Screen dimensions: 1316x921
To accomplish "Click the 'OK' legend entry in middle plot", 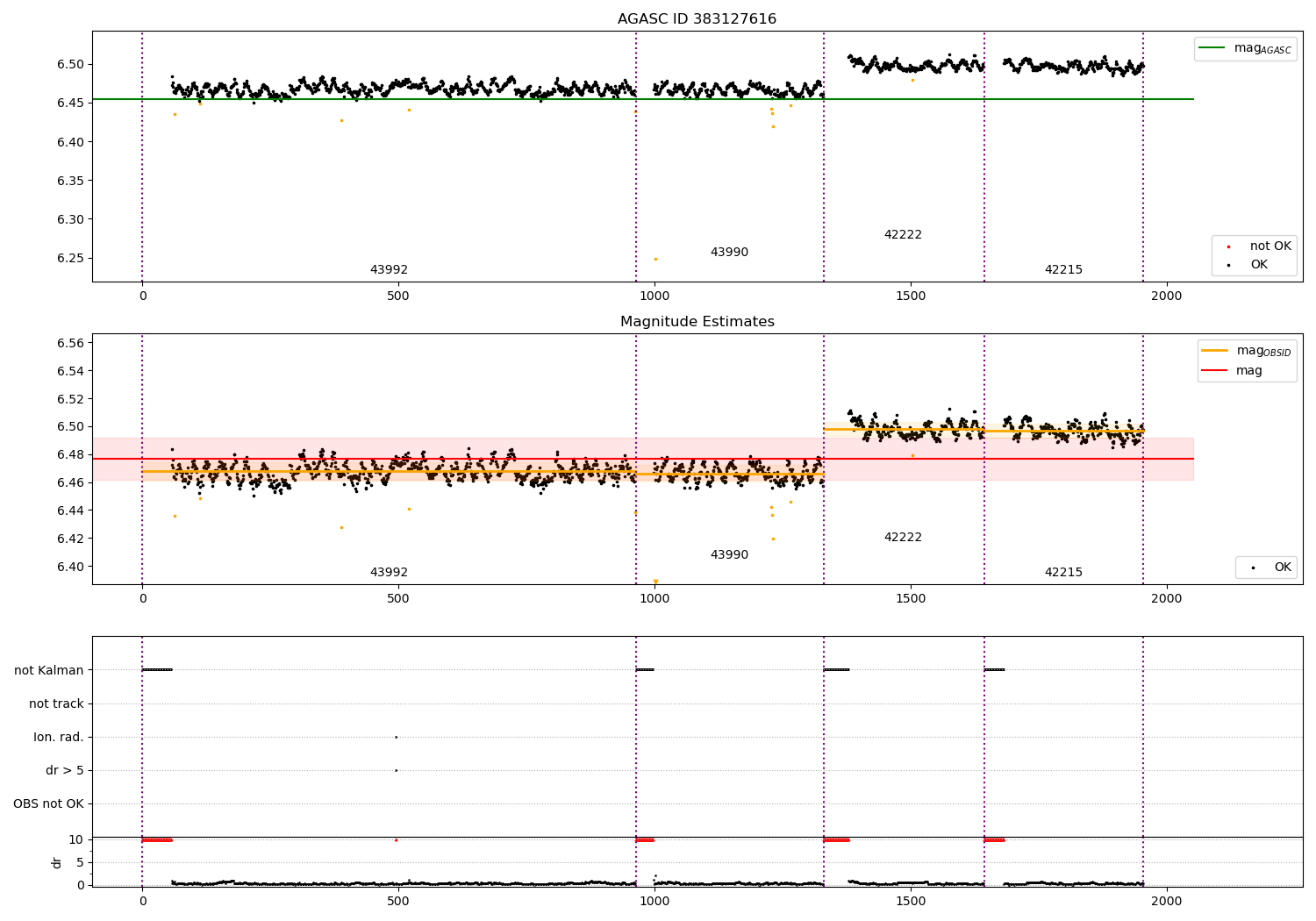I will [x=1270, y=568].
